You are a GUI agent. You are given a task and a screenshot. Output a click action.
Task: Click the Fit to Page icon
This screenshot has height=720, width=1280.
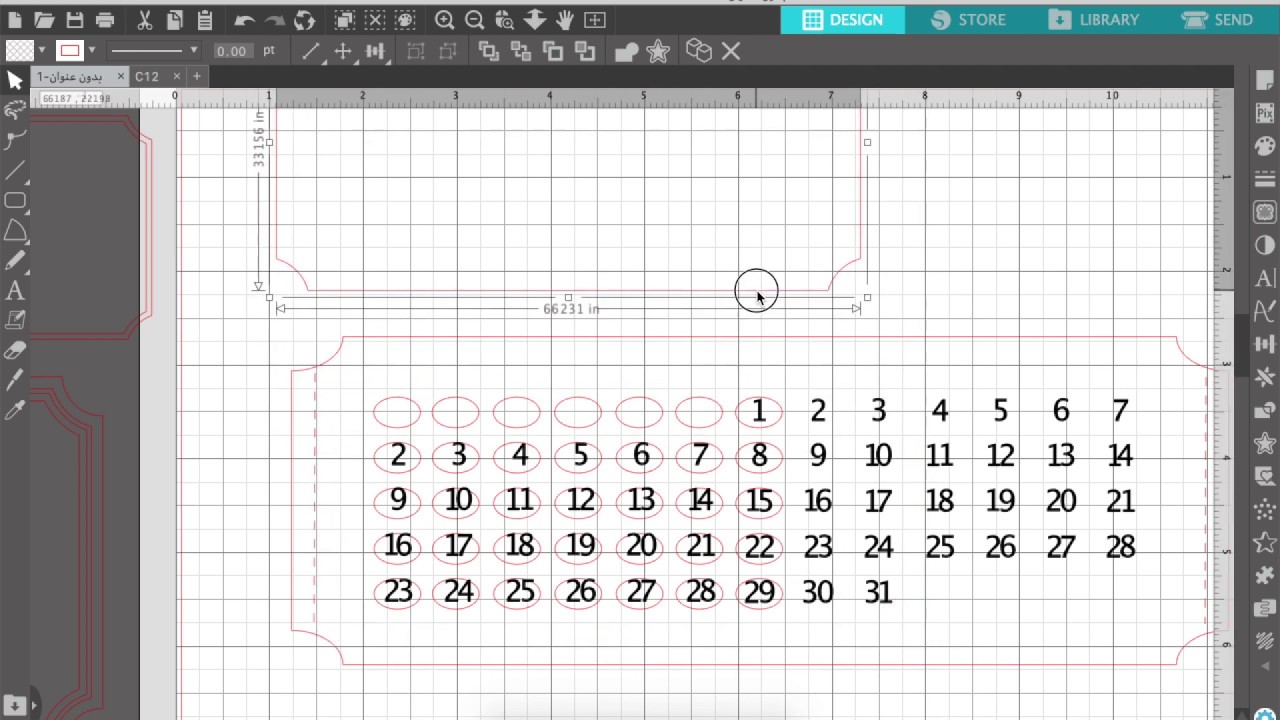click(595, 19)
